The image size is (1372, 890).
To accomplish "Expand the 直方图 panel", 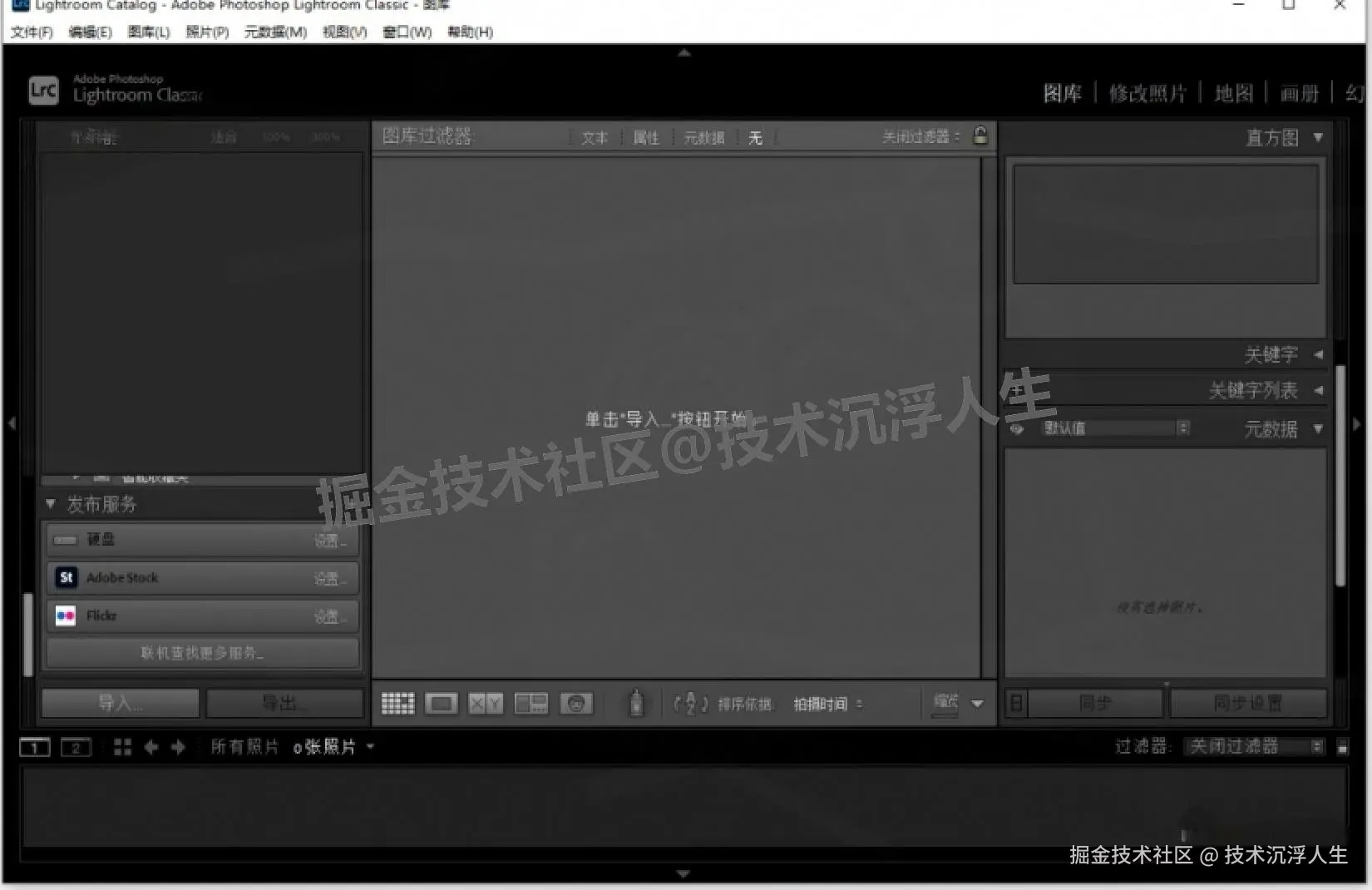I will 1318,137.
